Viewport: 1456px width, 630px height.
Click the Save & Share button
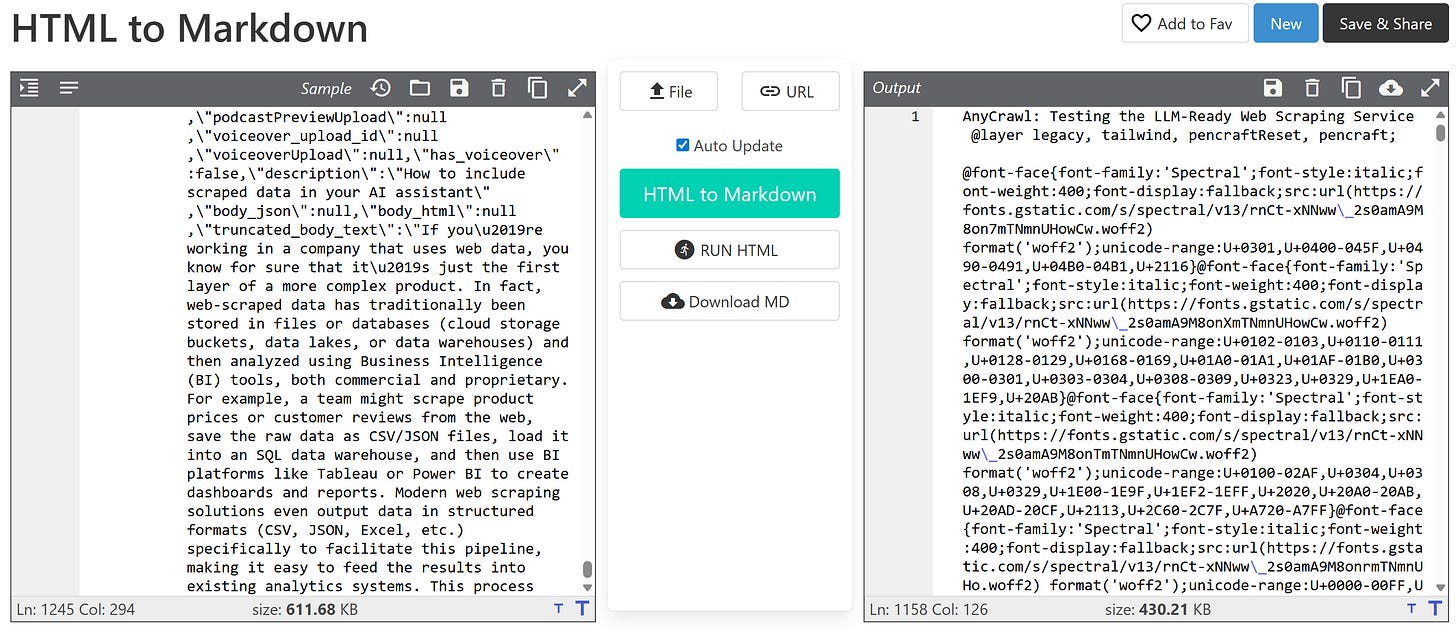click(x=1386, y=23)
